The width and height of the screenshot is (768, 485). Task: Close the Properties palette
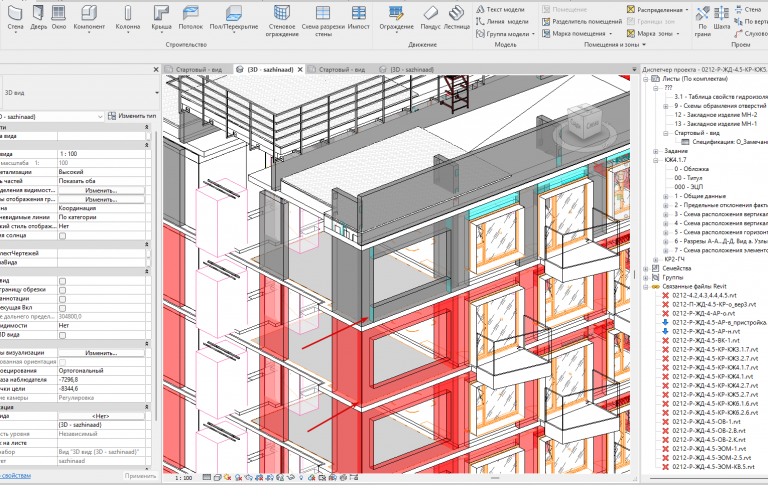156,70
